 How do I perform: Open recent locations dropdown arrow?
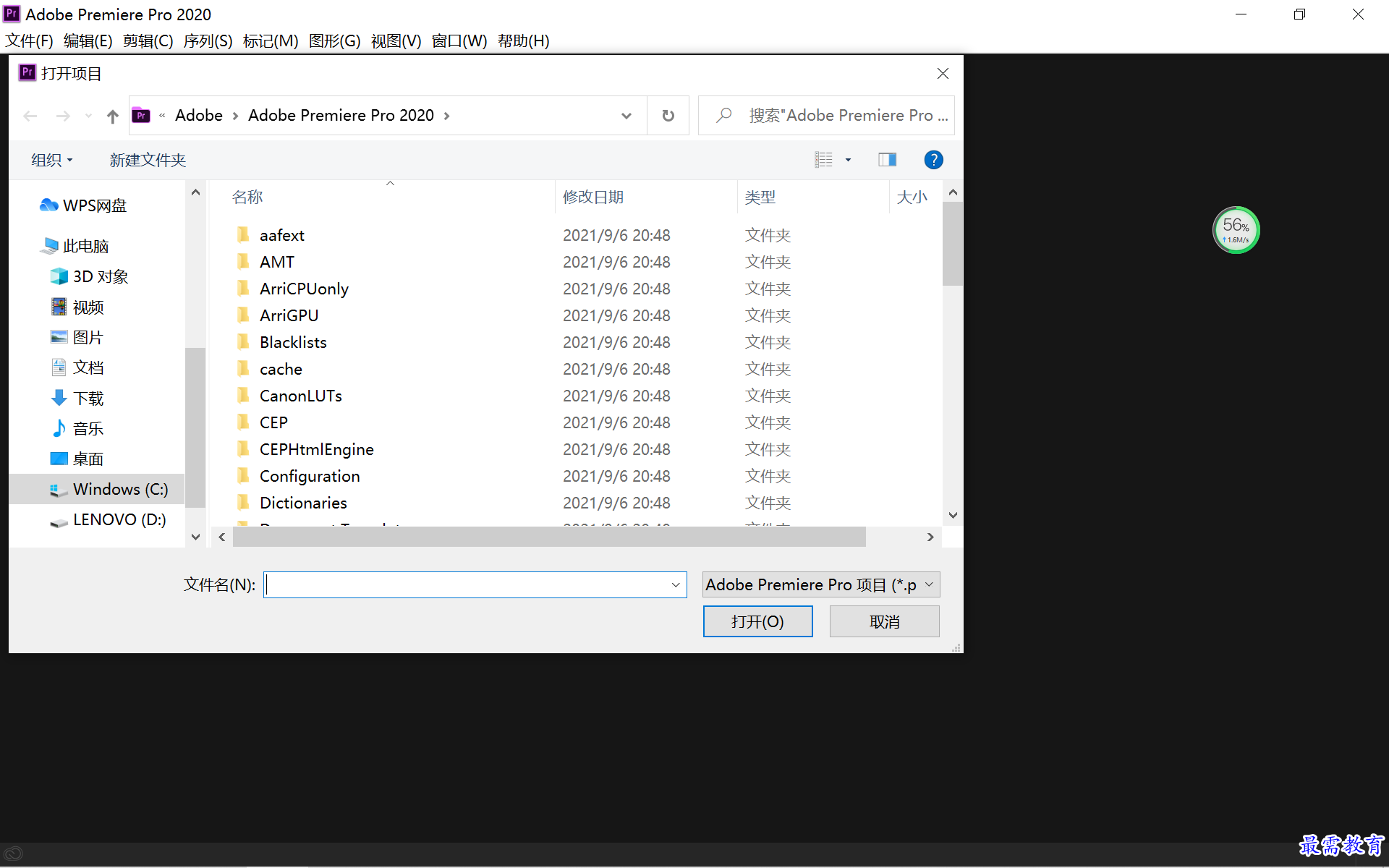coord(88,116)
